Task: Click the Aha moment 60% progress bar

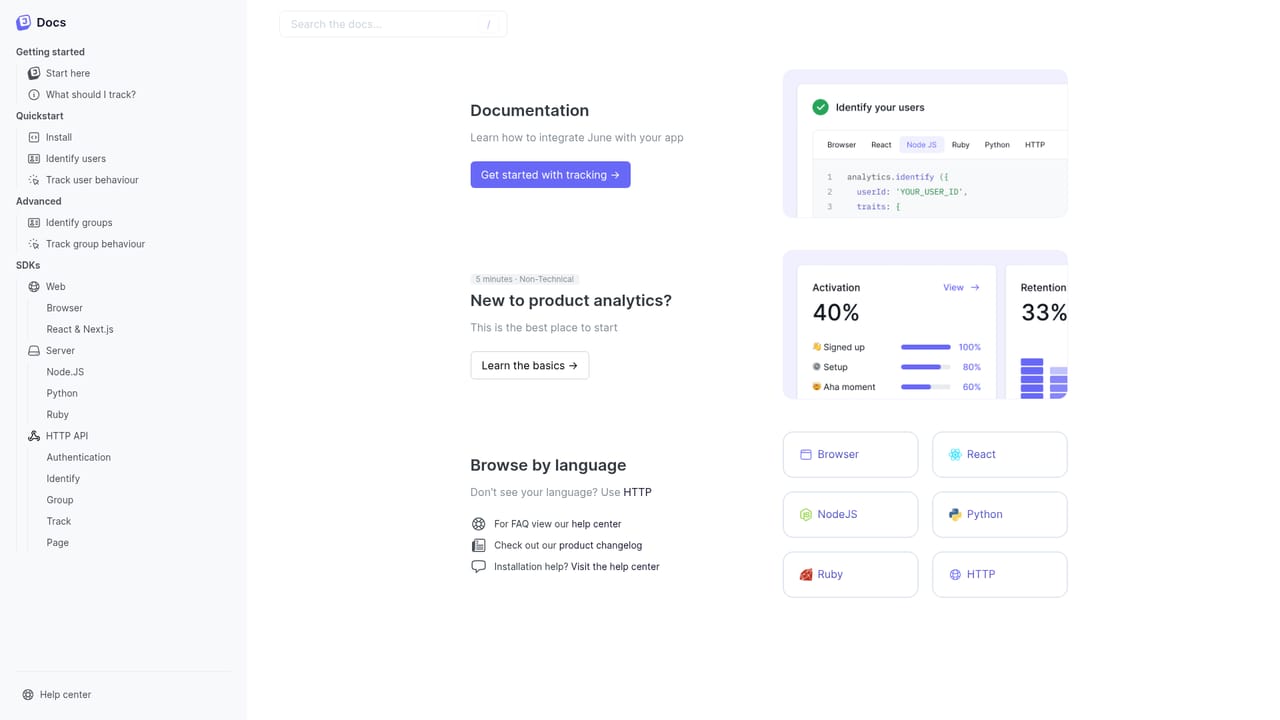Action: (x=926, y=387)
